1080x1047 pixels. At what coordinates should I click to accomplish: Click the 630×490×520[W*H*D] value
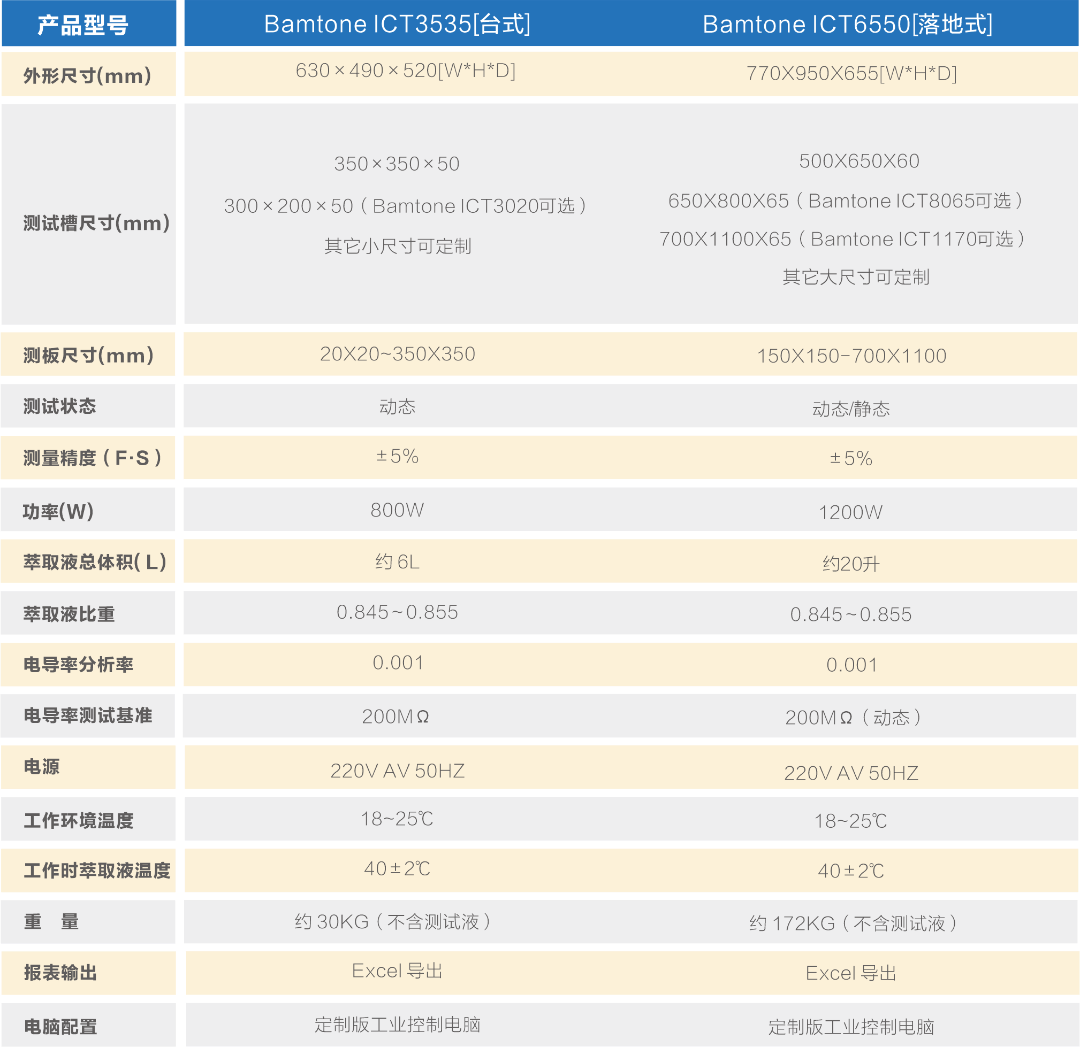tap(406, 70)
